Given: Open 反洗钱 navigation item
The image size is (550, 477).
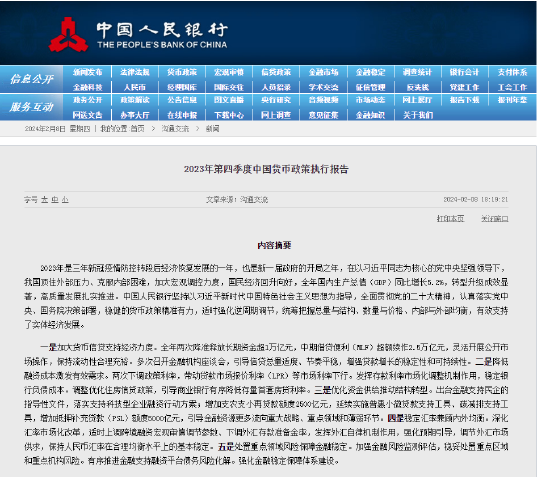Looking at the screenshot, I should pyautogui.click(x=417, y=87).
